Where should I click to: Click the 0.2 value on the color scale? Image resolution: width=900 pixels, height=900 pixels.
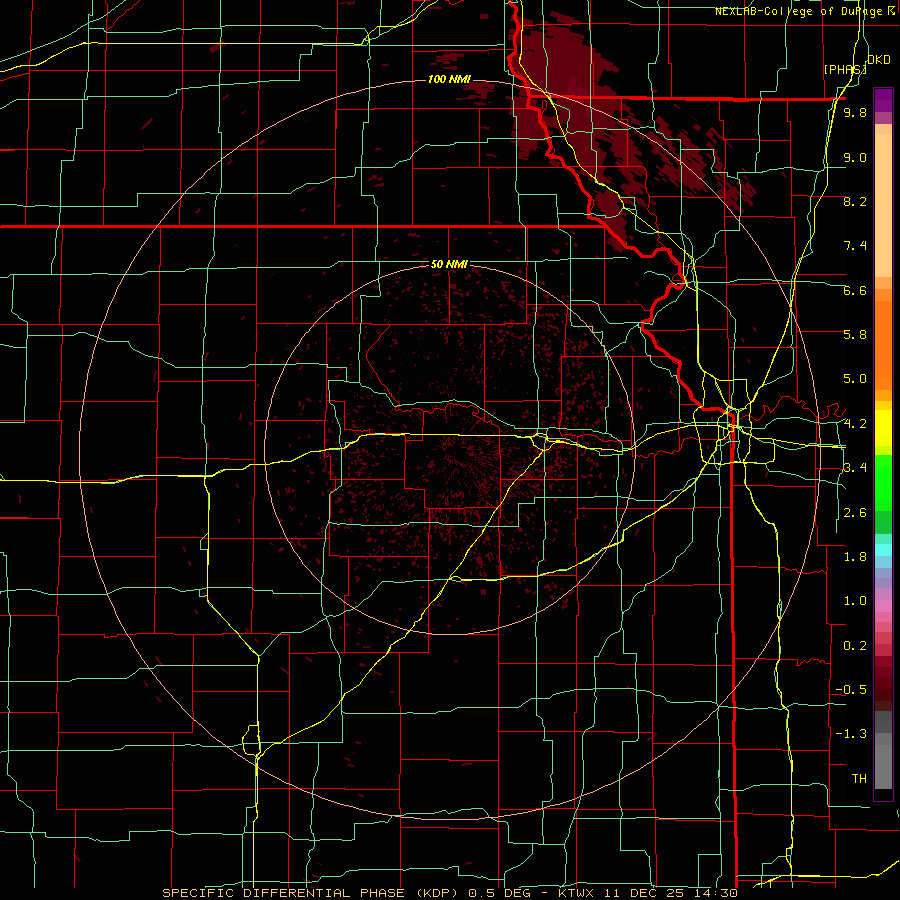tap(855, 646)
